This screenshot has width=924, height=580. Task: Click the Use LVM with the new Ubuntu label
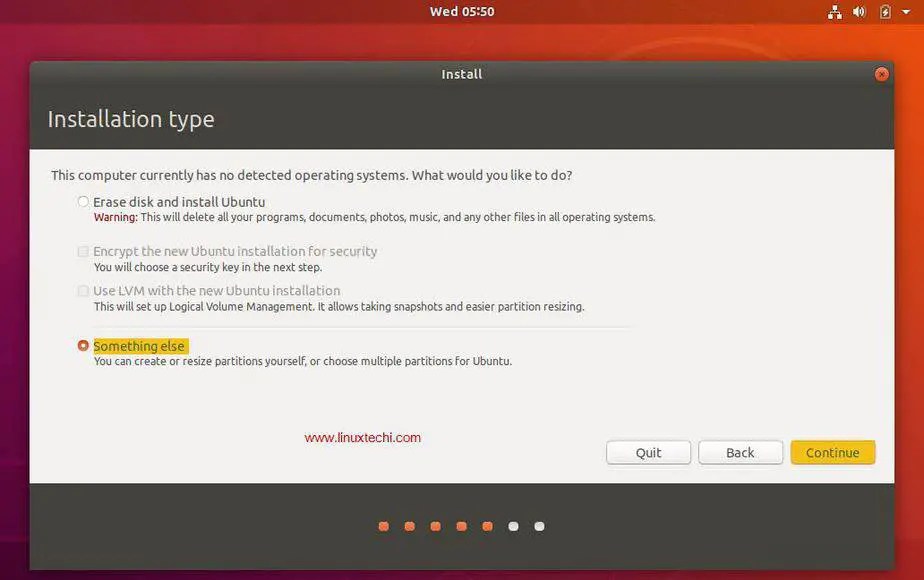click(x=217, y=291)
